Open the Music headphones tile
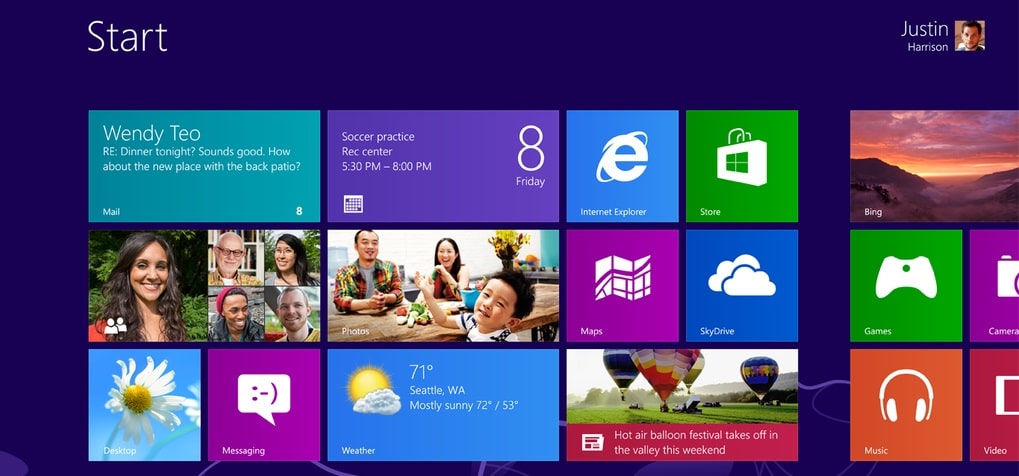Image resolution: width=1019 pixels, height=476 pixels. point(906,404)
